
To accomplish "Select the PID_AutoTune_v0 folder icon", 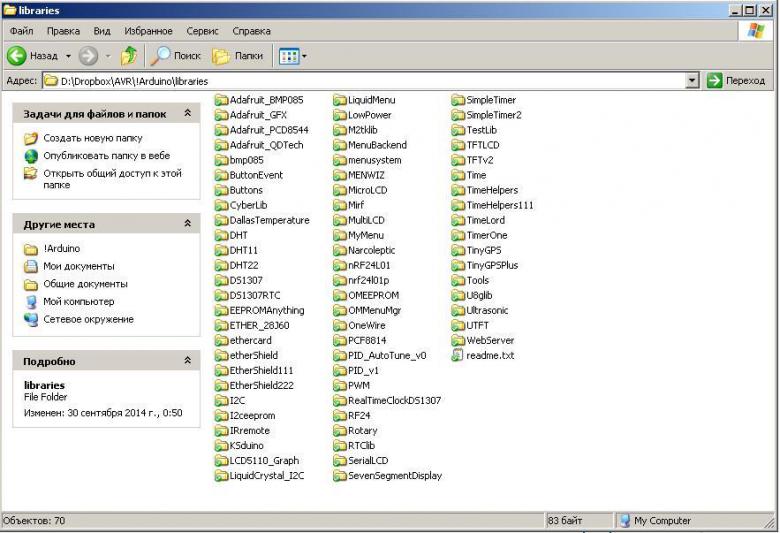I will (339, 356).
